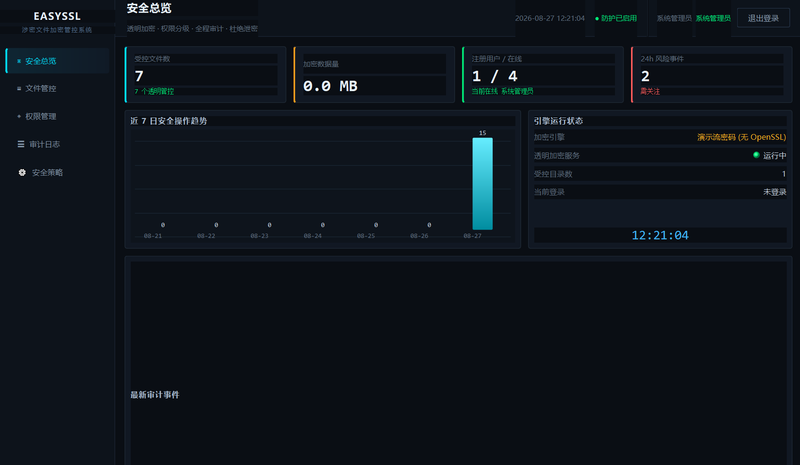Open 权限管理 from the sidebar
The width and height of the screenshot is (800, 465).
[57, 116]
